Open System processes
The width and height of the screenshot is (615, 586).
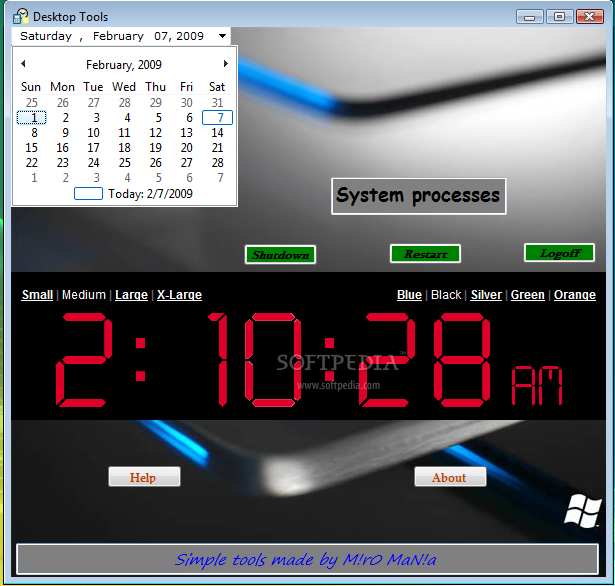tap(418, 196)
